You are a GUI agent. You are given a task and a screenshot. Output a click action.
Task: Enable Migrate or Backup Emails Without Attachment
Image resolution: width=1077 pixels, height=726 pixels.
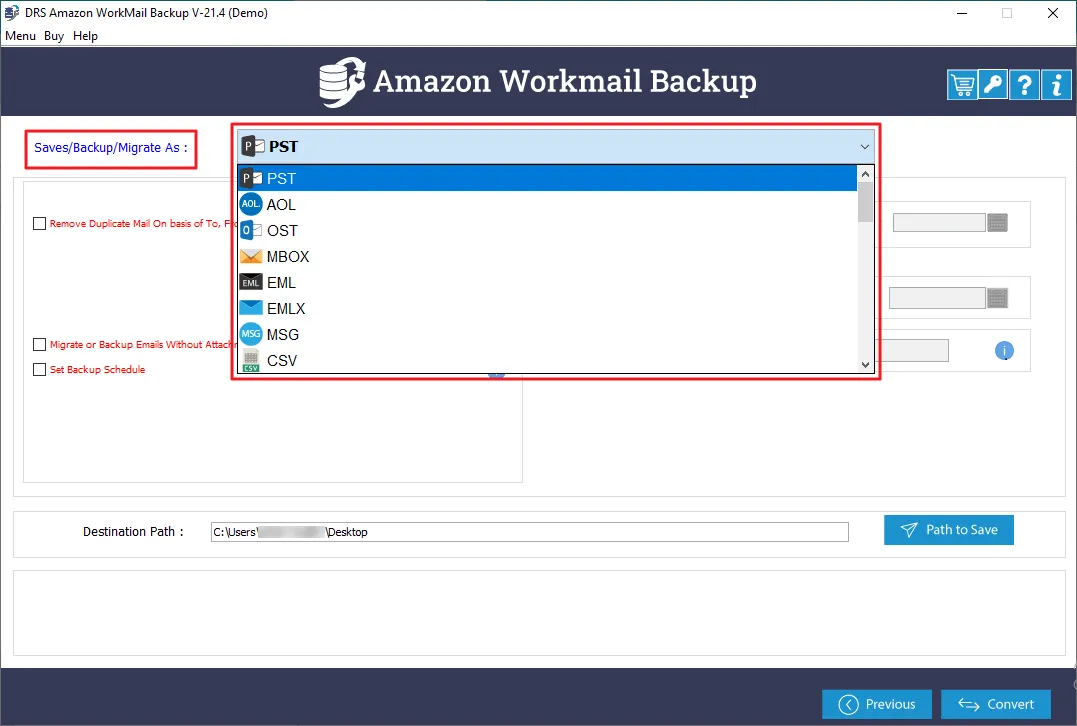click(40, 344)
